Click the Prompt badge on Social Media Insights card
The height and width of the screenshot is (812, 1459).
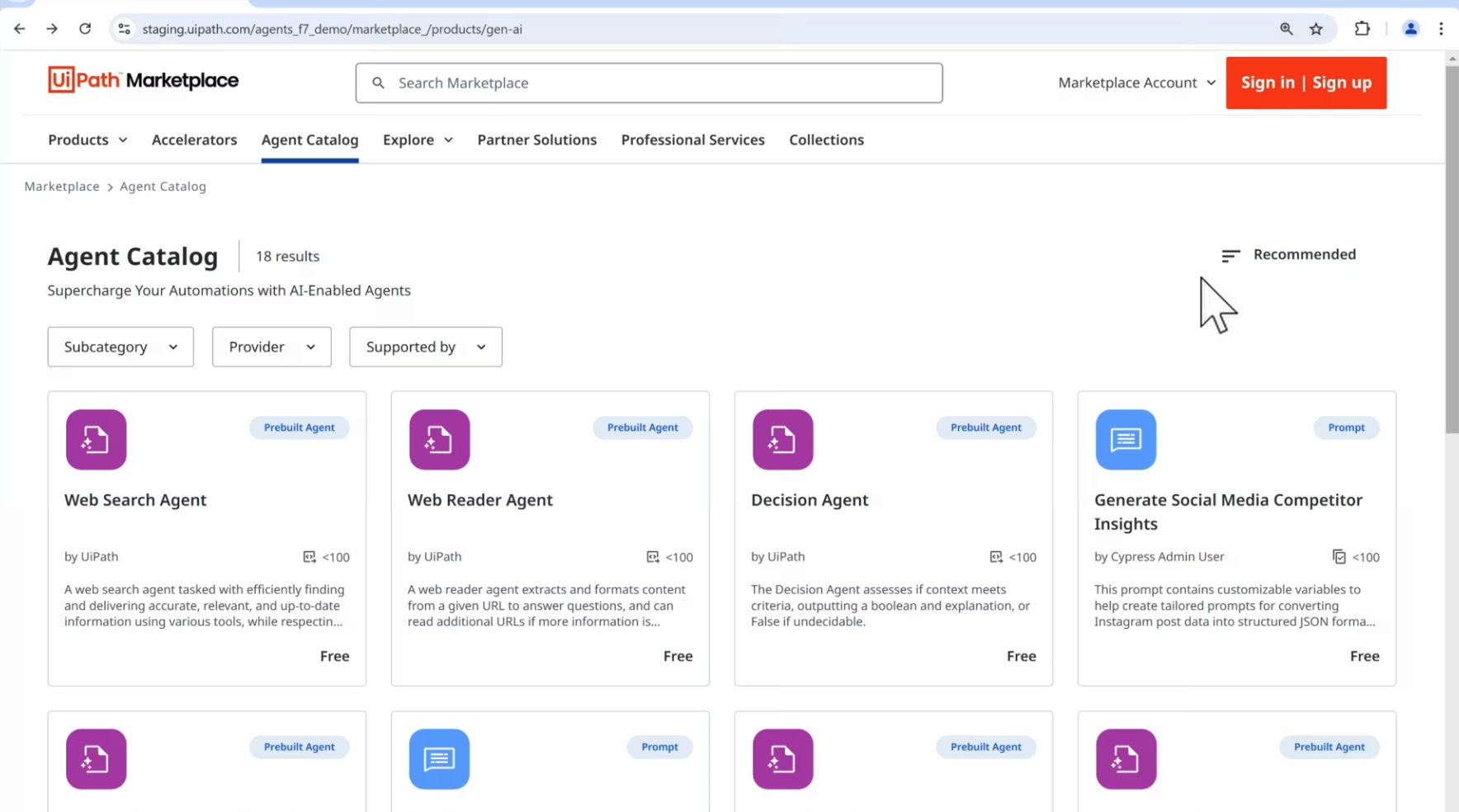1346,427
